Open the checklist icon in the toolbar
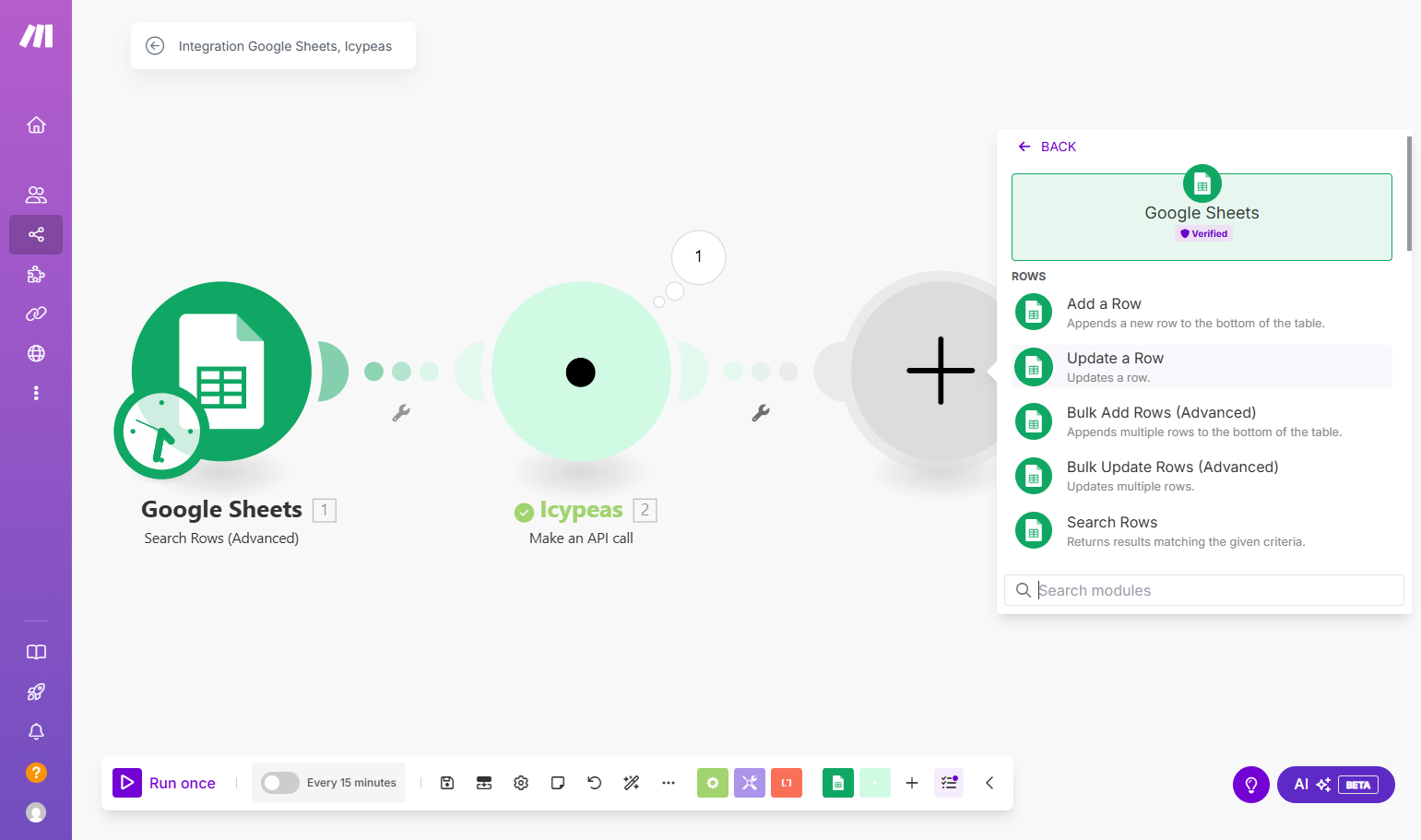1421x840 pixels. (x=949, y=783)
